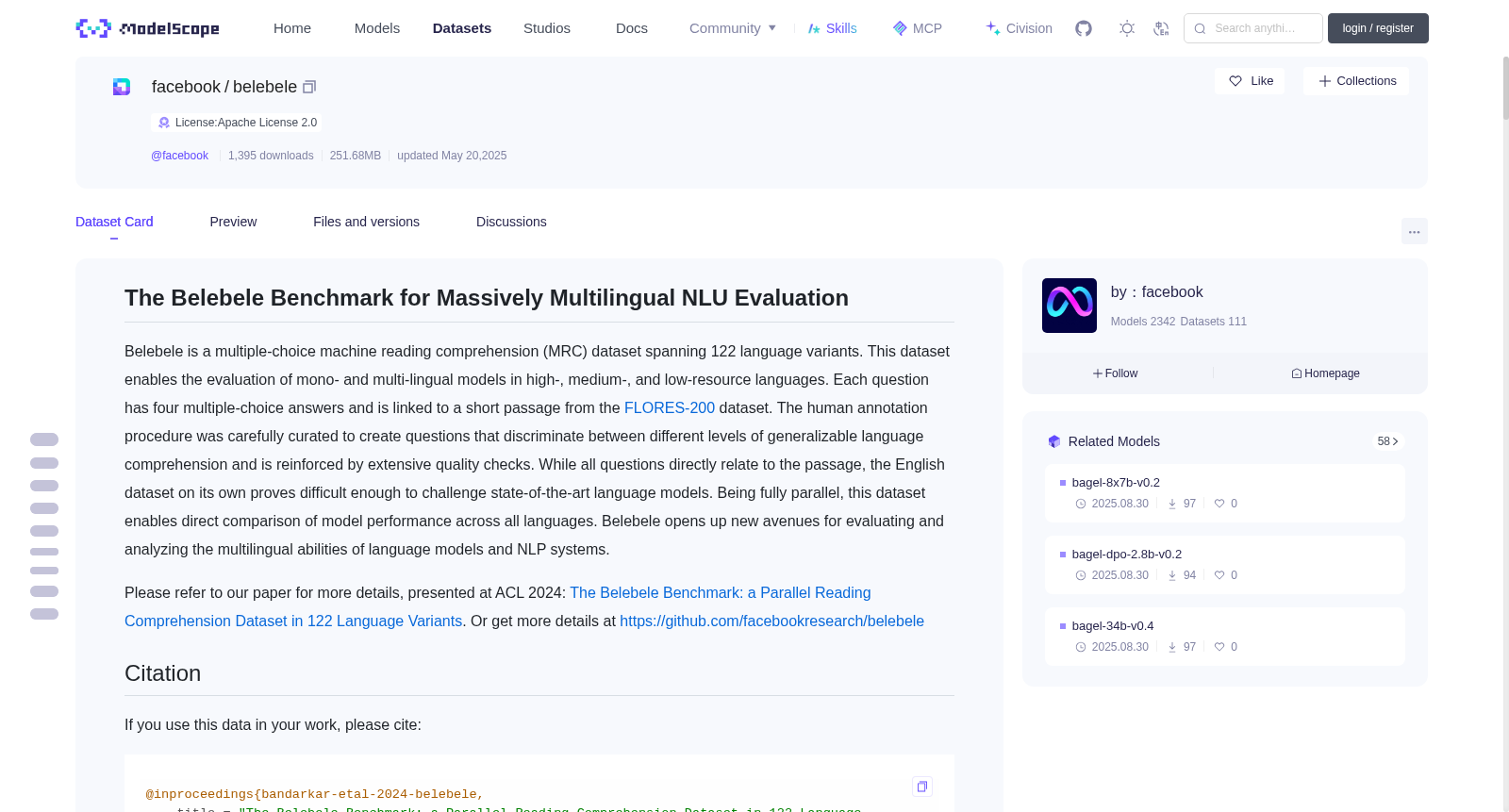1509x812 pixels.
Task: Click the '1,395 downloads' stat
Action: click(271, 156)
